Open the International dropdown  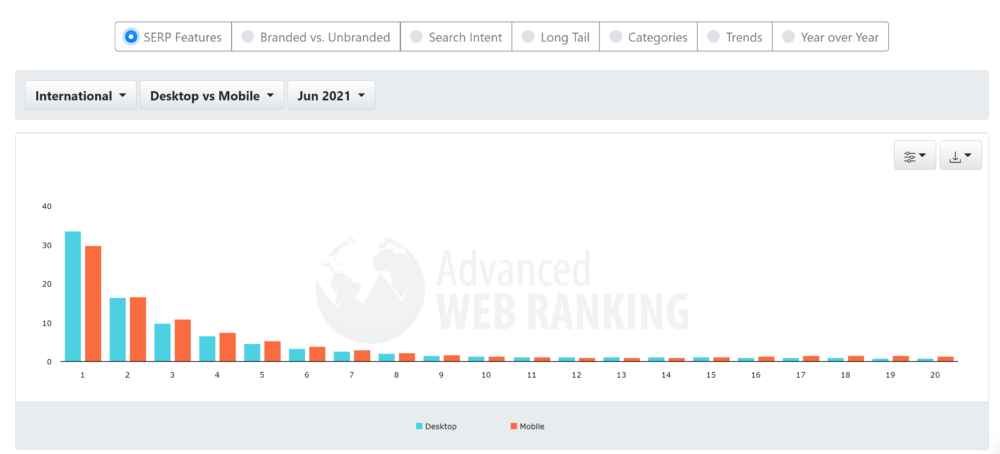tap(81, 96)
